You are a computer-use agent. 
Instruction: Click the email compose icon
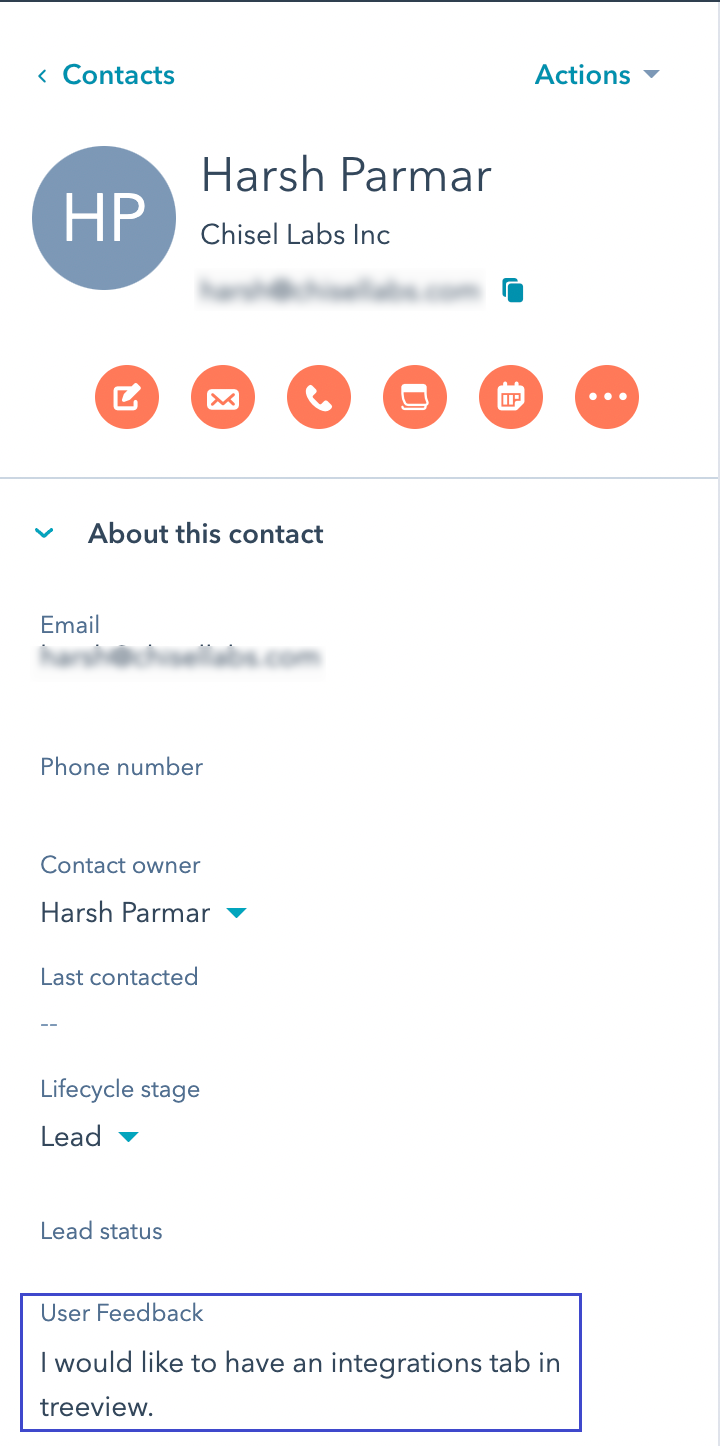click(222, 397)
